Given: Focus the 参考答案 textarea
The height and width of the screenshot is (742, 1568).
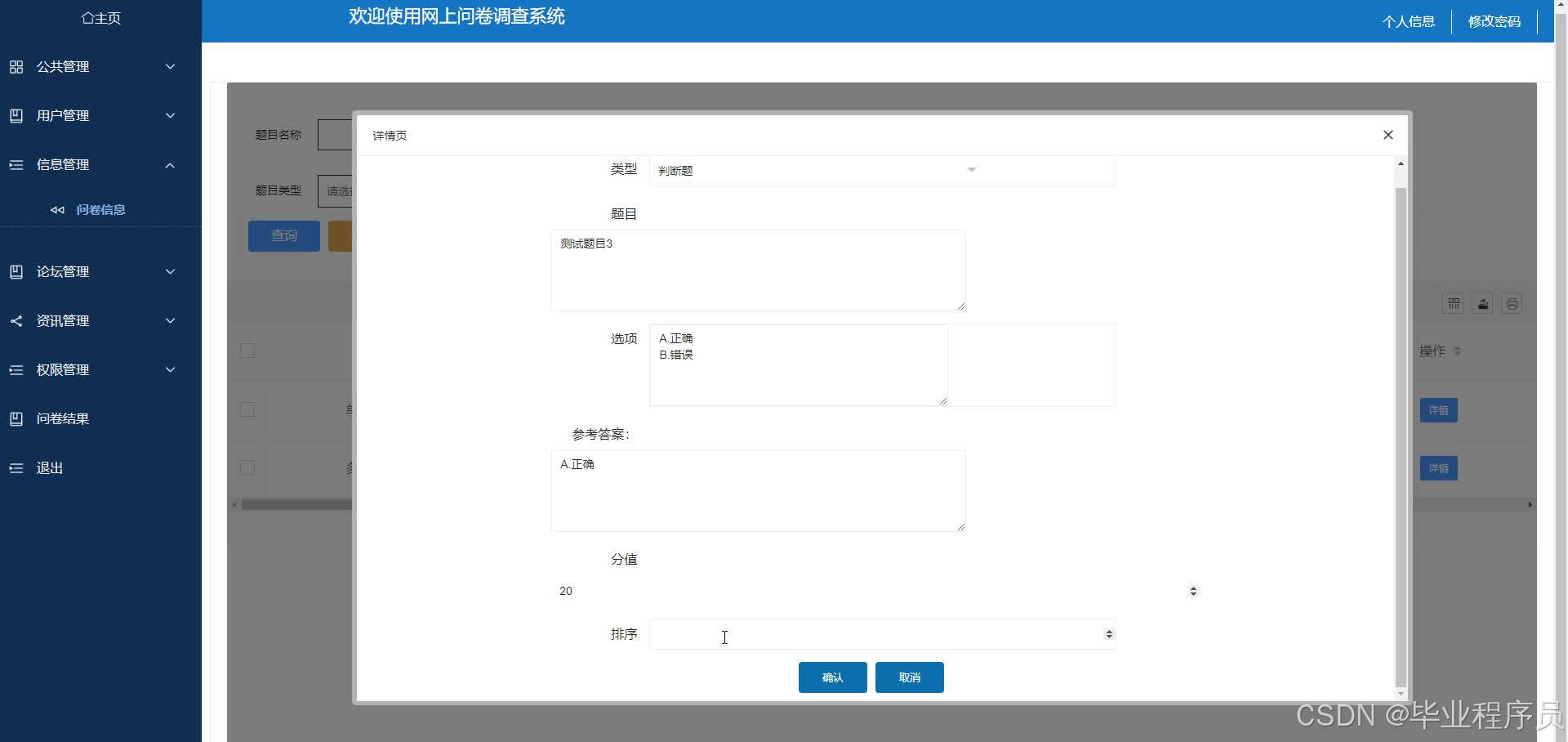Looking at the screenshot, I should point(759,491).
